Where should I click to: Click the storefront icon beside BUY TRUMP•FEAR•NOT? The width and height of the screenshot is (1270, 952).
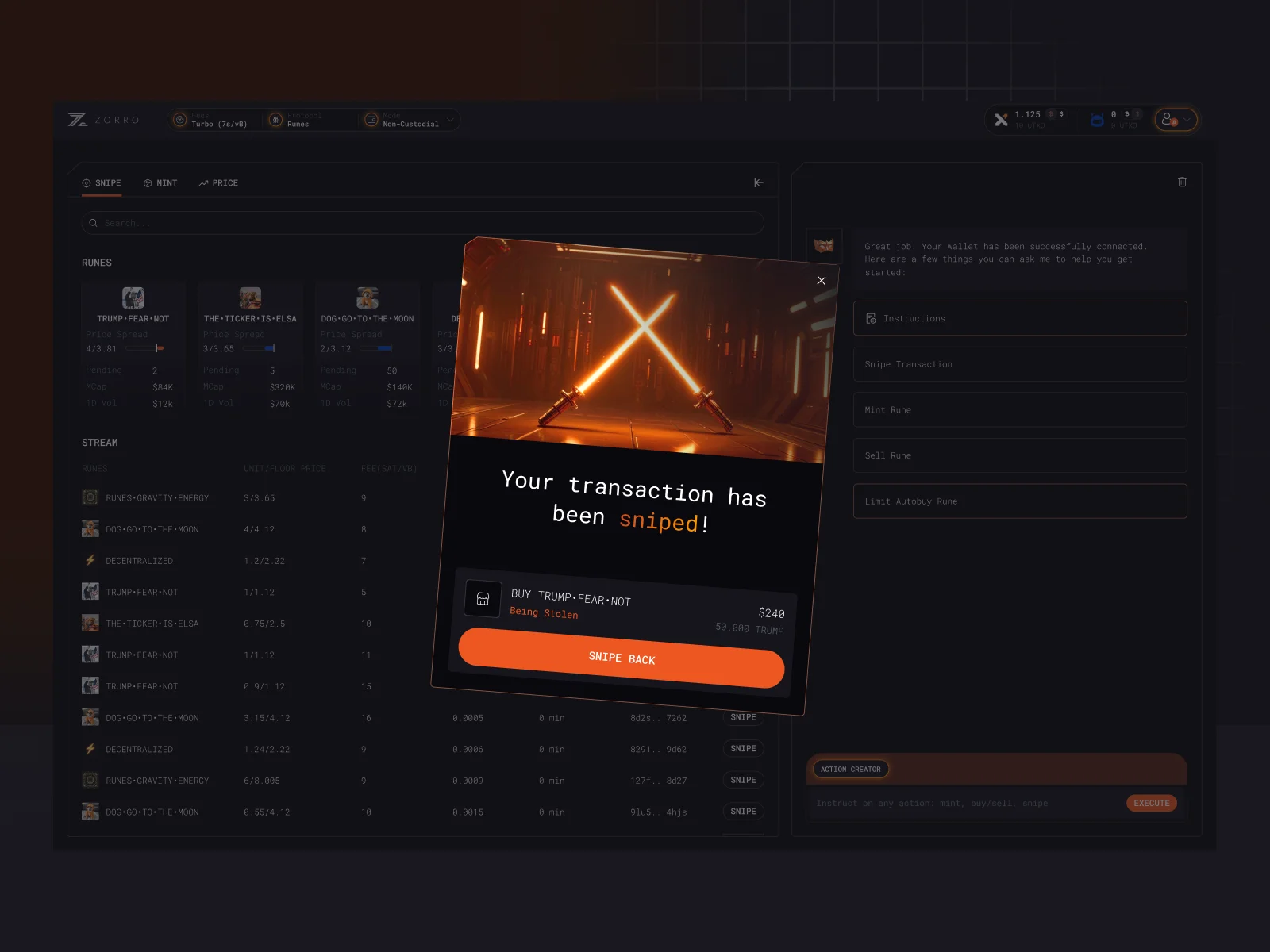483,599
